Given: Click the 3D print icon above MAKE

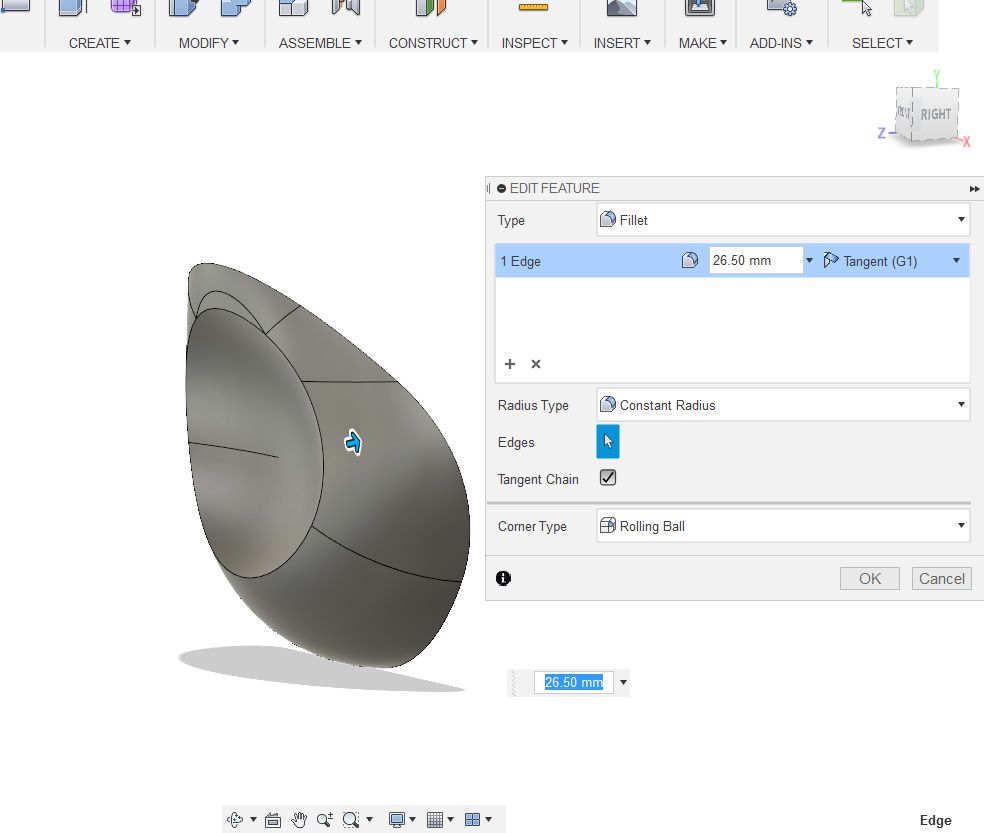Looking at the screenshot, I should click(700, 8).
